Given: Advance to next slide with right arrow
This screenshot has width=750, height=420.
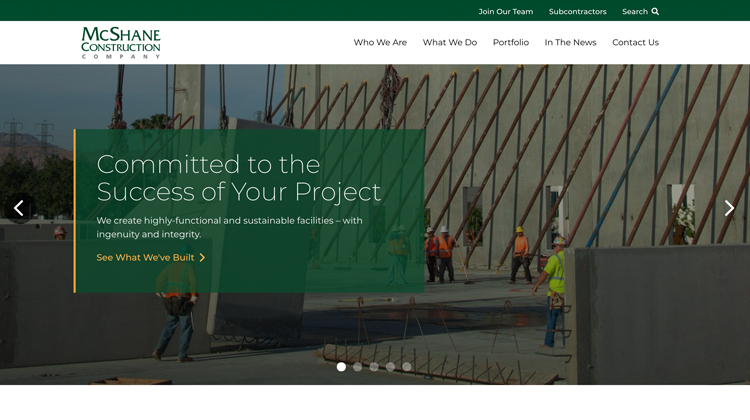Looking at the screenshot, I should pyautogui.click(x=729, y=208).
